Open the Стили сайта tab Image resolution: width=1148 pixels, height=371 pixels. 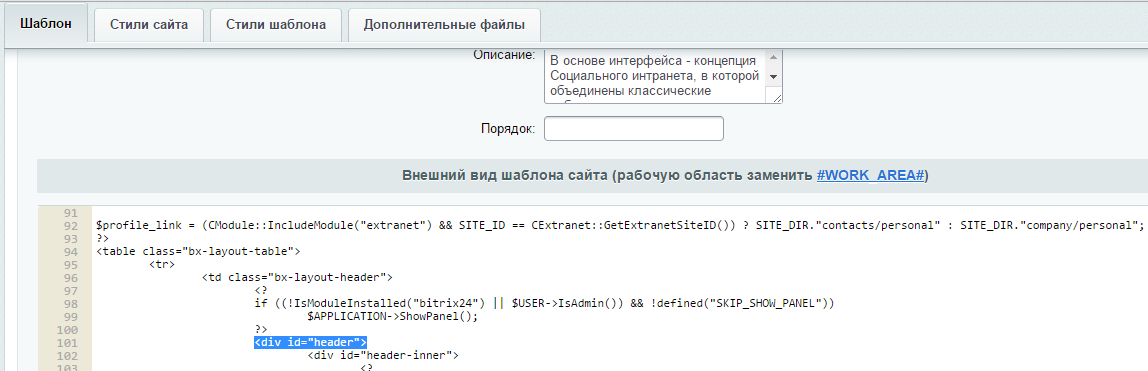pyautogui.click(x=149, y=24)
